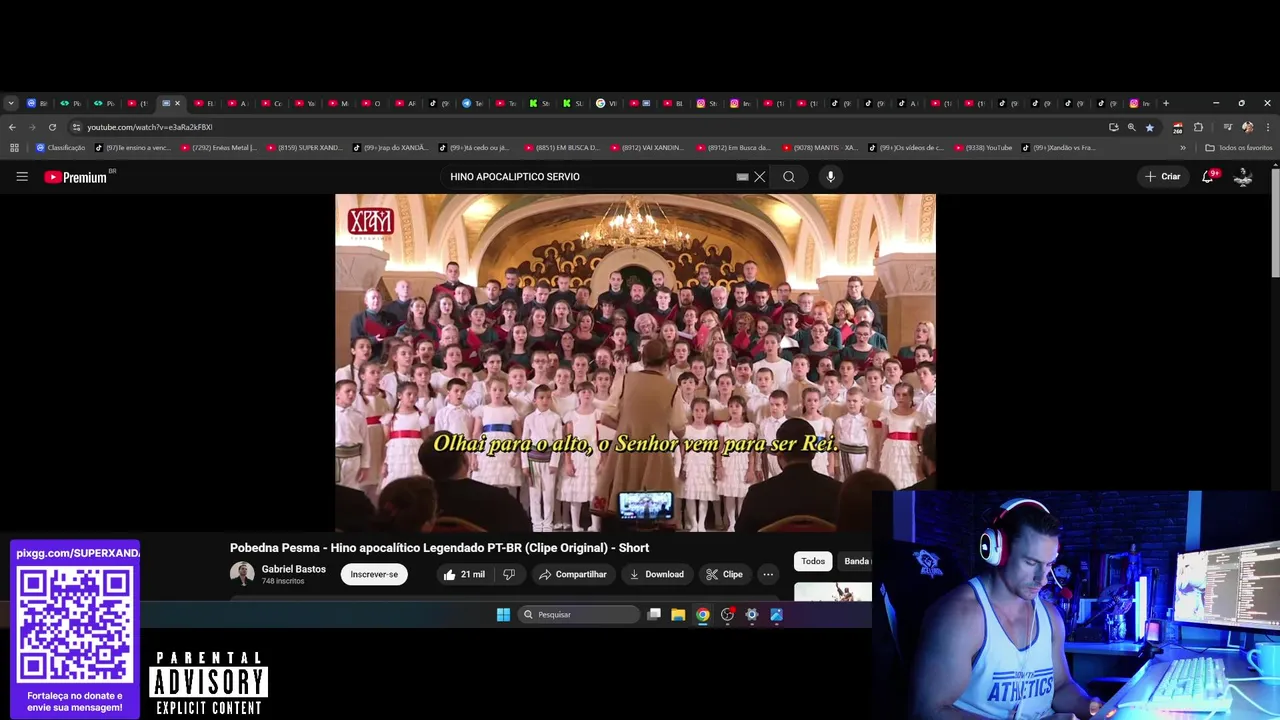Open YouTube notifications bell
1280x720 pixels.
1208,177
